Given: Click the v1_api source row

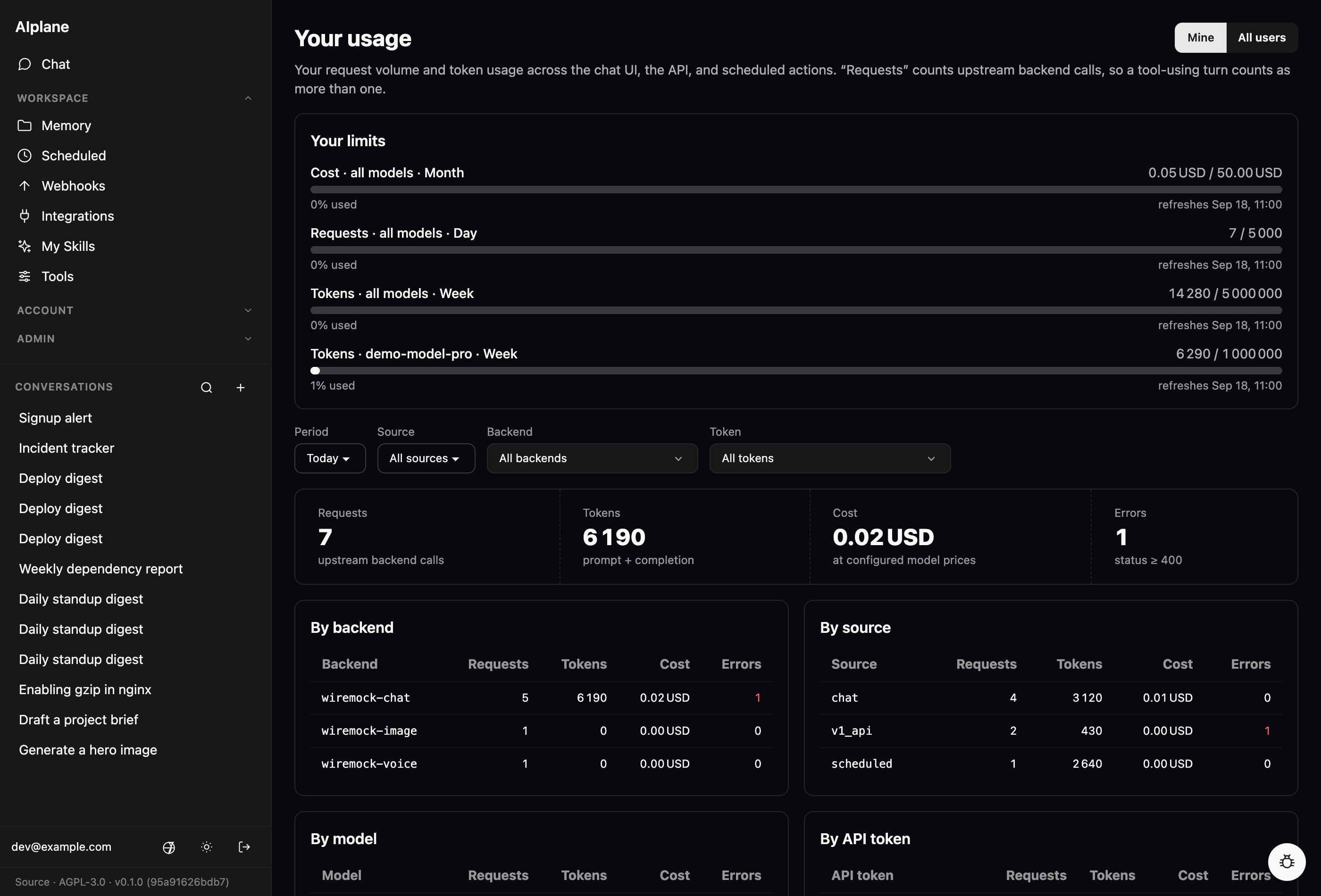Looking at the screenshot, I should pos(1051,730).
